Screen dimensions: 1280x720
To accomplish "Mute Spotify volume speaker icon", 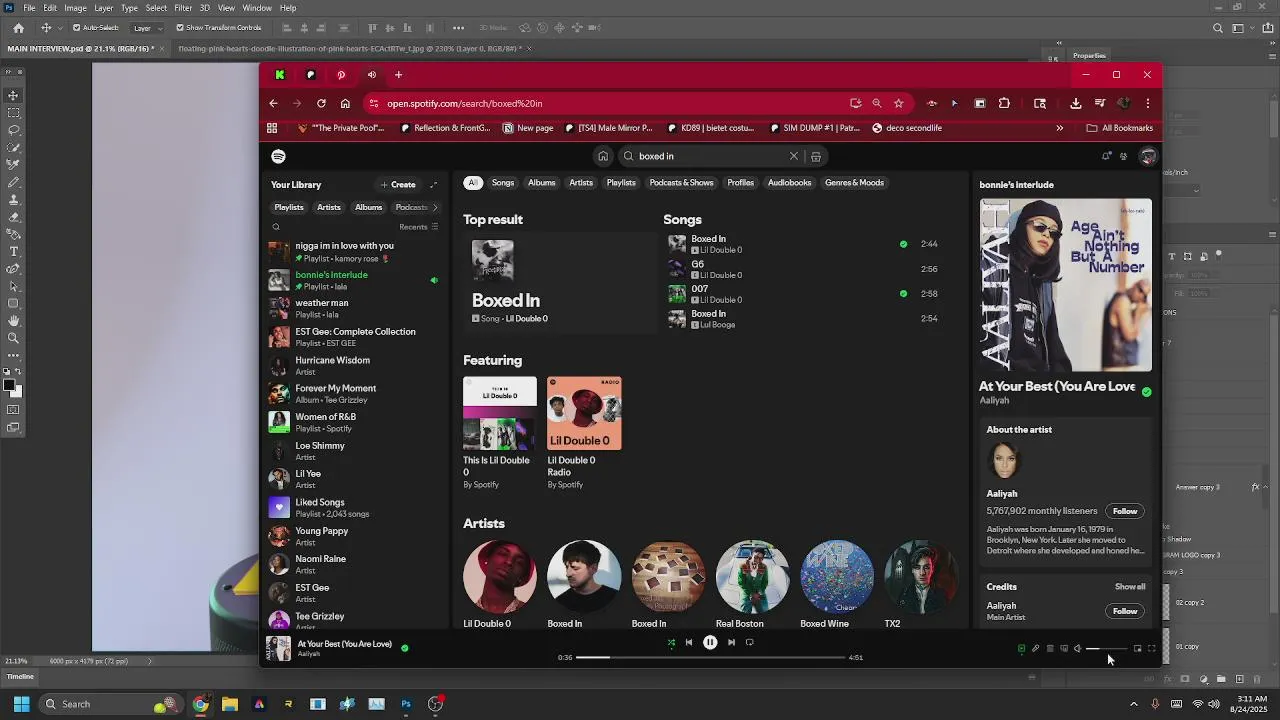I will click(1078, 648).
